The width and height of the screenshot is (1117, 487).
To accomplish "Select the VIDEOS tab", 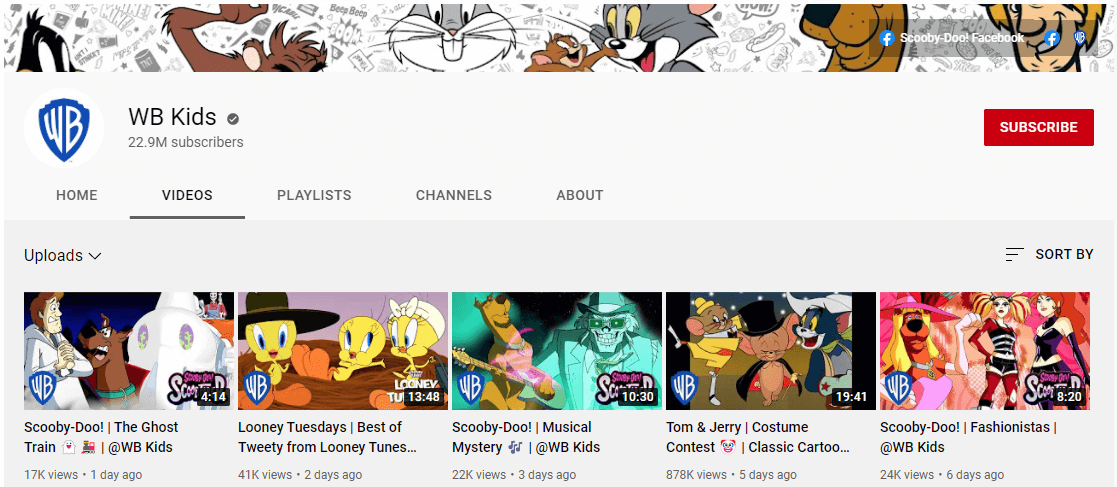I will (187, 195).
